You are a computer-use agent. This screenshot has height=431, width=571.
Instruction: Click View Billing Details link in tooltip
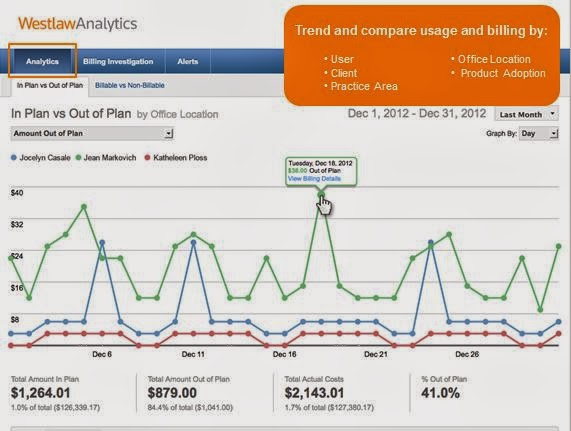[314, 178]
